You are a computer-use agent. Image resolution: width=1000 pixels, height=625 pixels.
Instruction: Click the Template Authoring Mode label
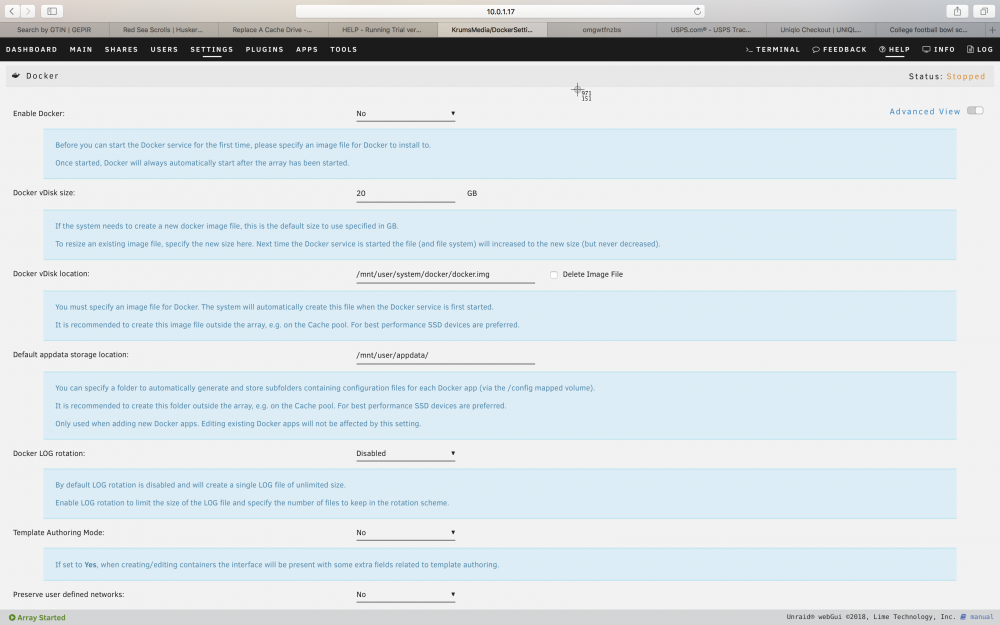pyautogui.click(x=59, y=533)
